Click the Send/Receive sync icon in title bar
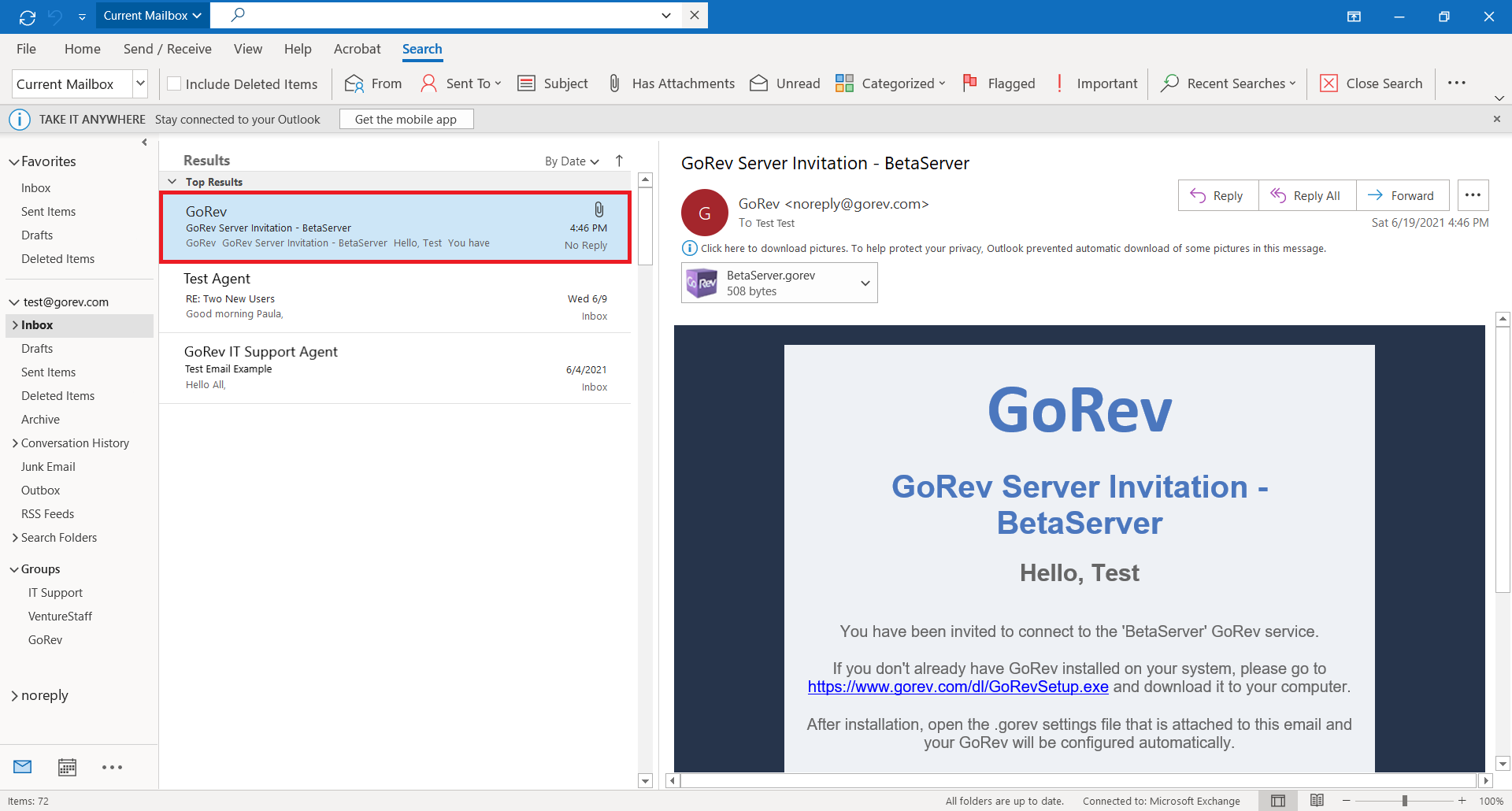Viewport: 1512px width, 811px height. click(28, 17)
